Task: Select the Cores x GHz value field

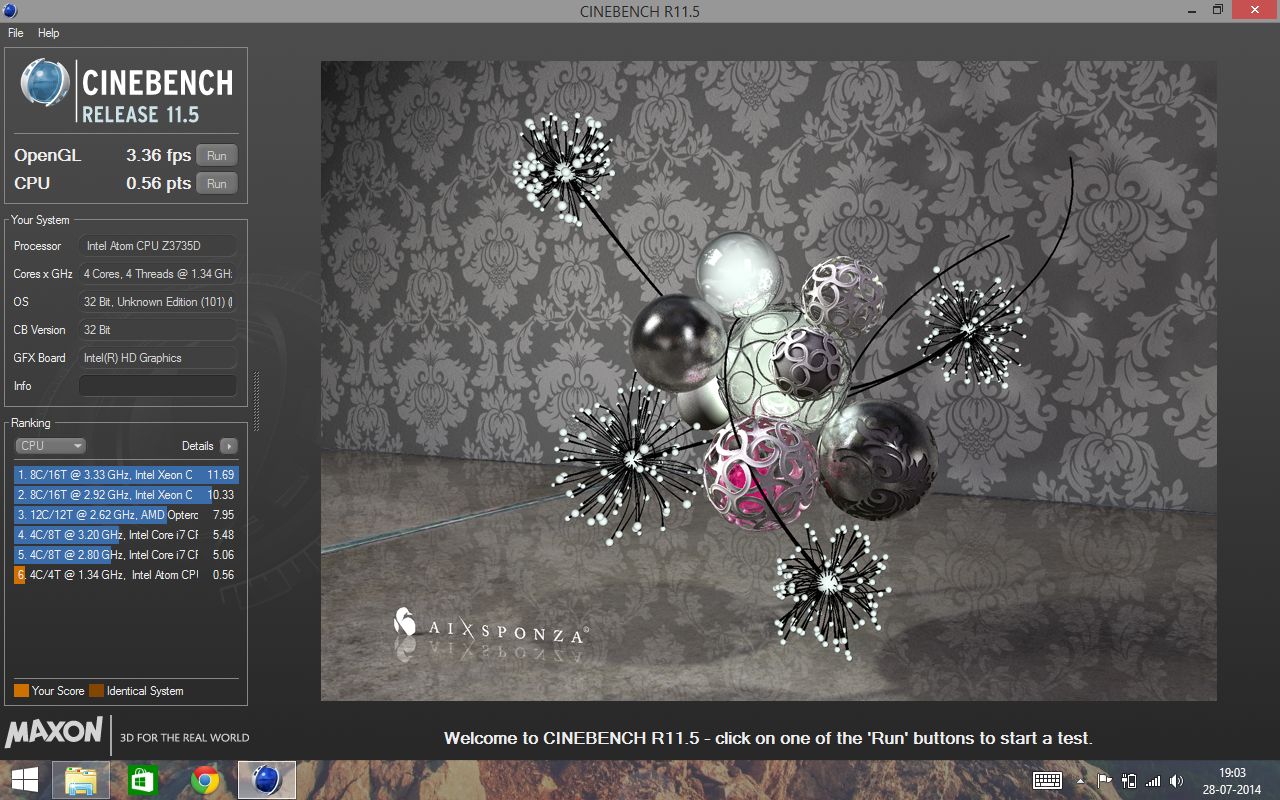Action: pos(158,274)
